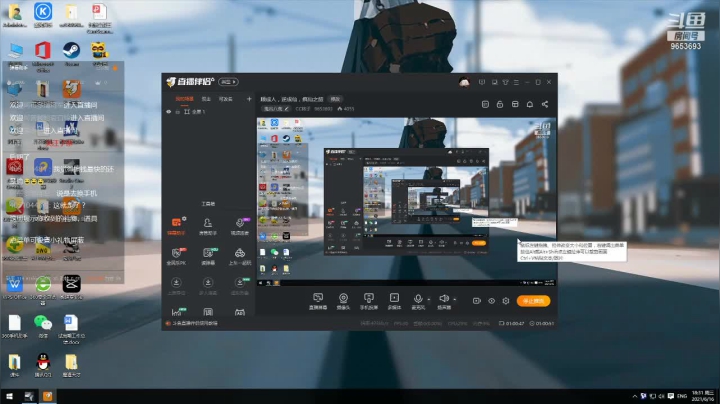Open the taskbar clock
The height and width of the screenshot is (404, 720).
703,396
